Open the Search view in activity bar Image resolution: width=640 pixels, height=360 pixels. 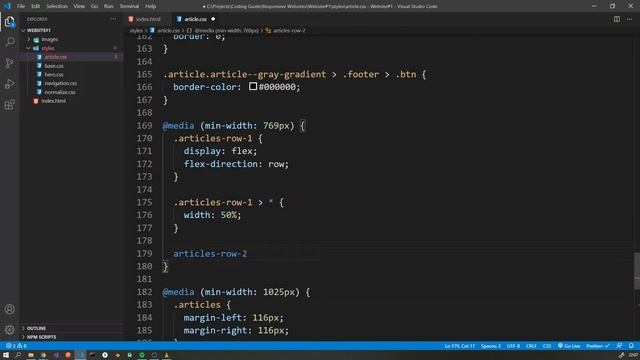[9, 42]
